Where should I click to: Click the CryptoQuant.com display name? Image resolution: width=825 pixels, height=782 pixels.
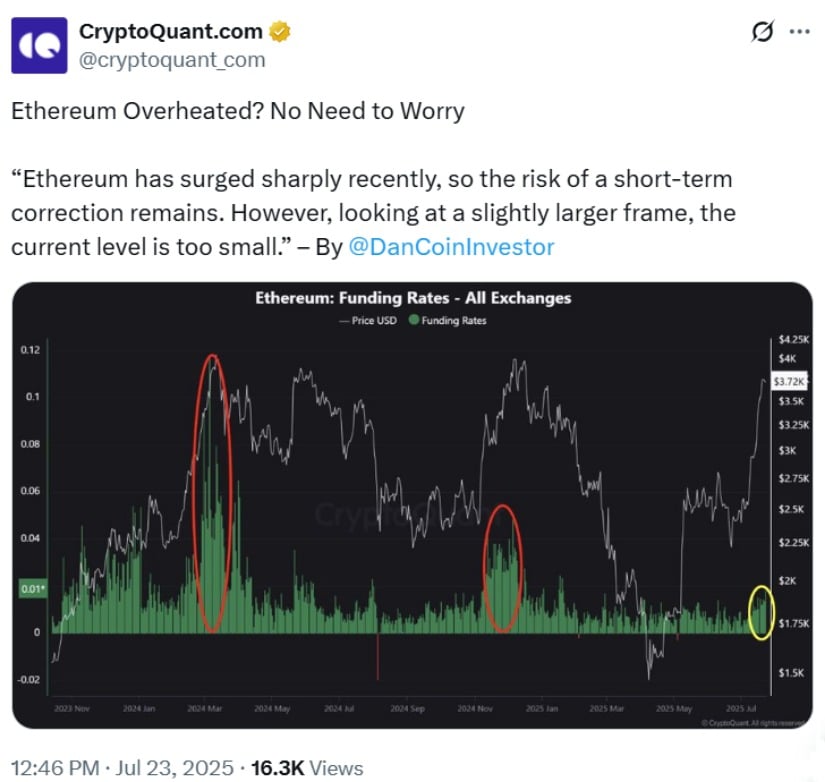coord(170,32)
